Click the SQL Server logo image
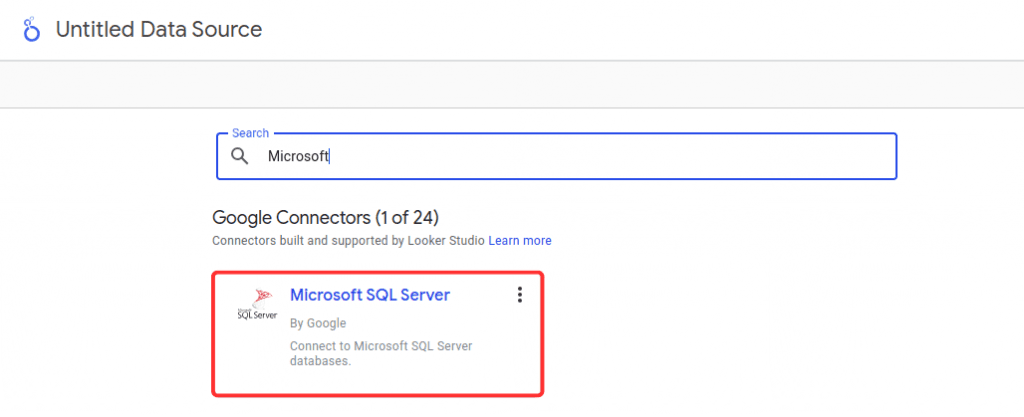This screenshot has width=1024, height=417. (x=256, y=303)
